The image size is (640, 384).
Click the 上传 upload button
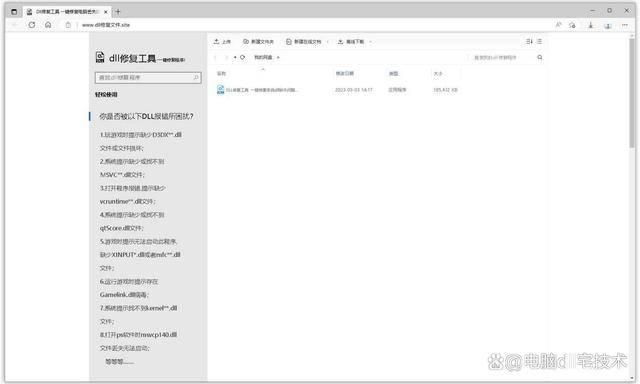pos(222,42)
